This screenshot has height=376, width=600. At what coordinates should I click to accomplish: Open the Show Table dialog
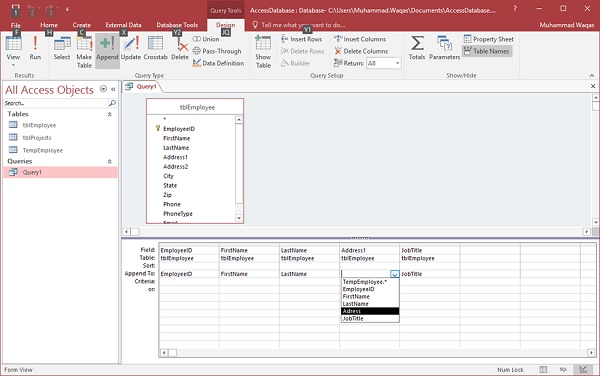coord(263,52)
